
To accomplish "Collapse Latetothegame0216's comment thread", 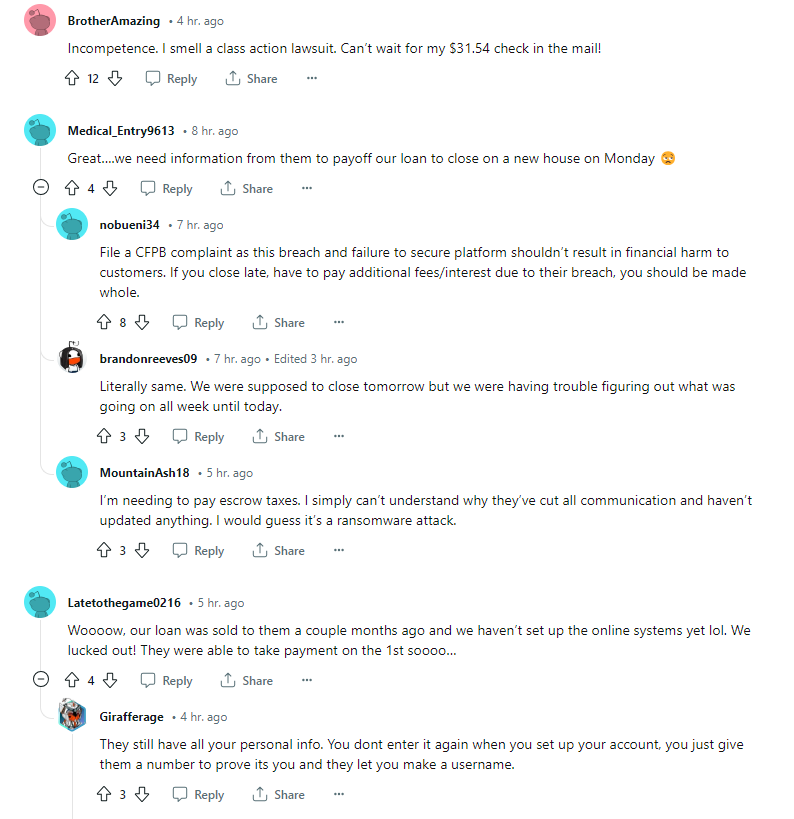I will 41,680.
